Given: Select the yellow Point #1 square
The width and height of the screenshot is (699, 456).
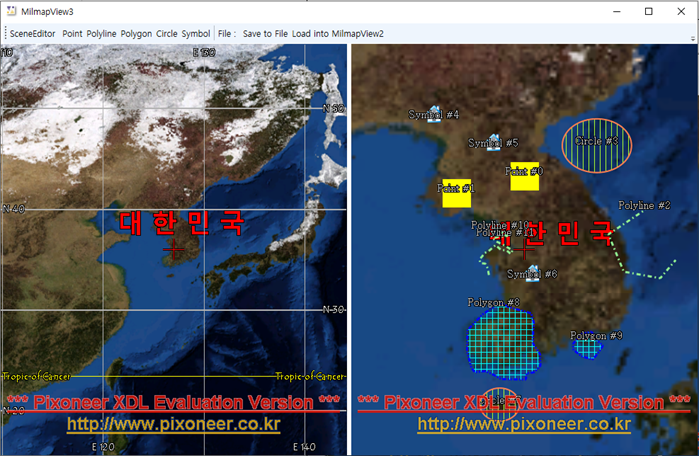Looking at the screenshot, I should coord(456,193).
